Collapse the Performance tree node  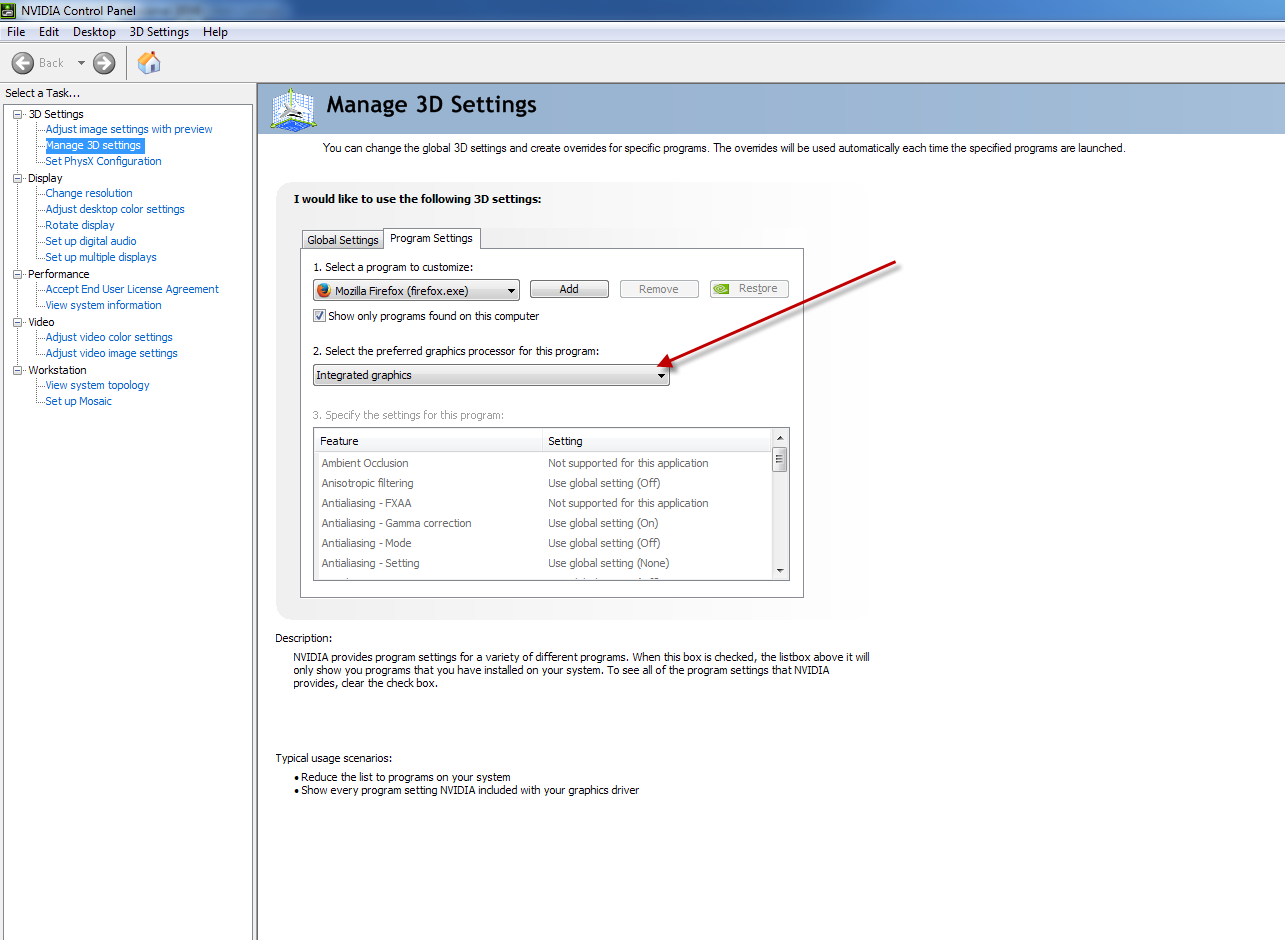(x=18, y=274)
